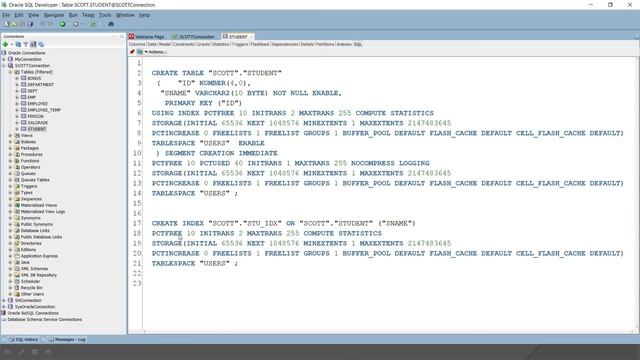640x360 pixels.
Task: Open the Tools menu
Action: pos(105,15)
